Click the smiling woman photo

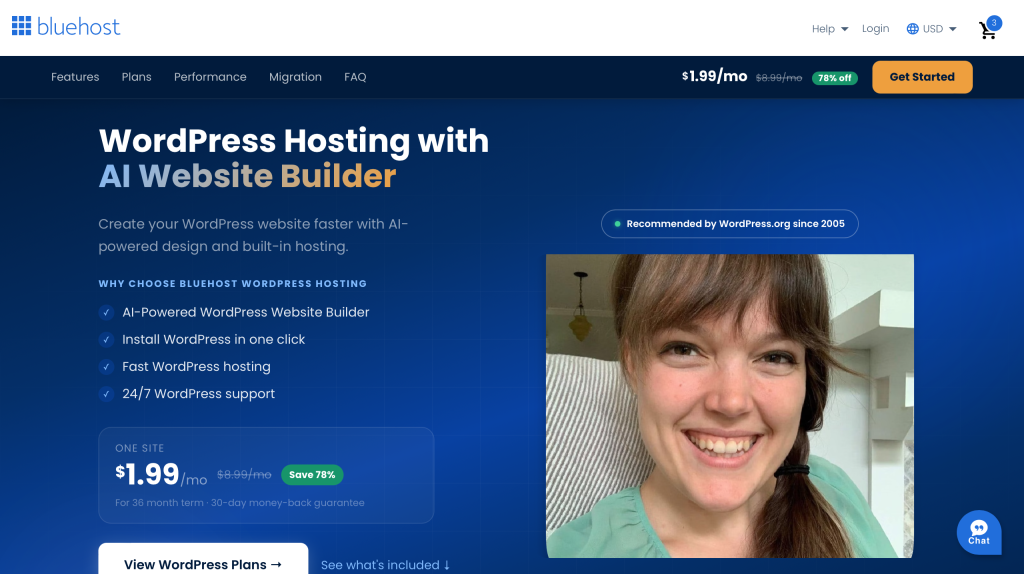[729, 406]
